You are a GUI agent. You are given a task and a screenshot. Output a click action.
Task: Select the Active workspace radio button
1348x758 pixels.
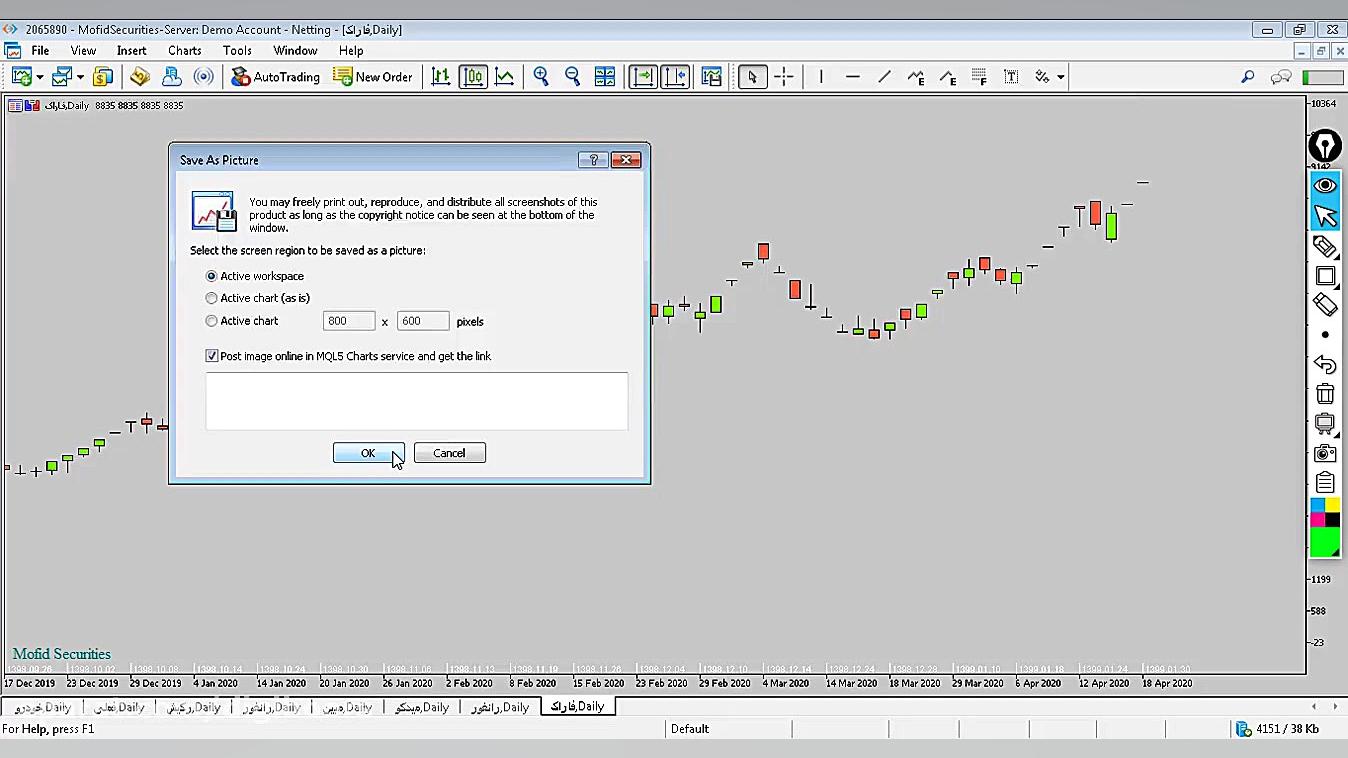click(x=211, y=276)
